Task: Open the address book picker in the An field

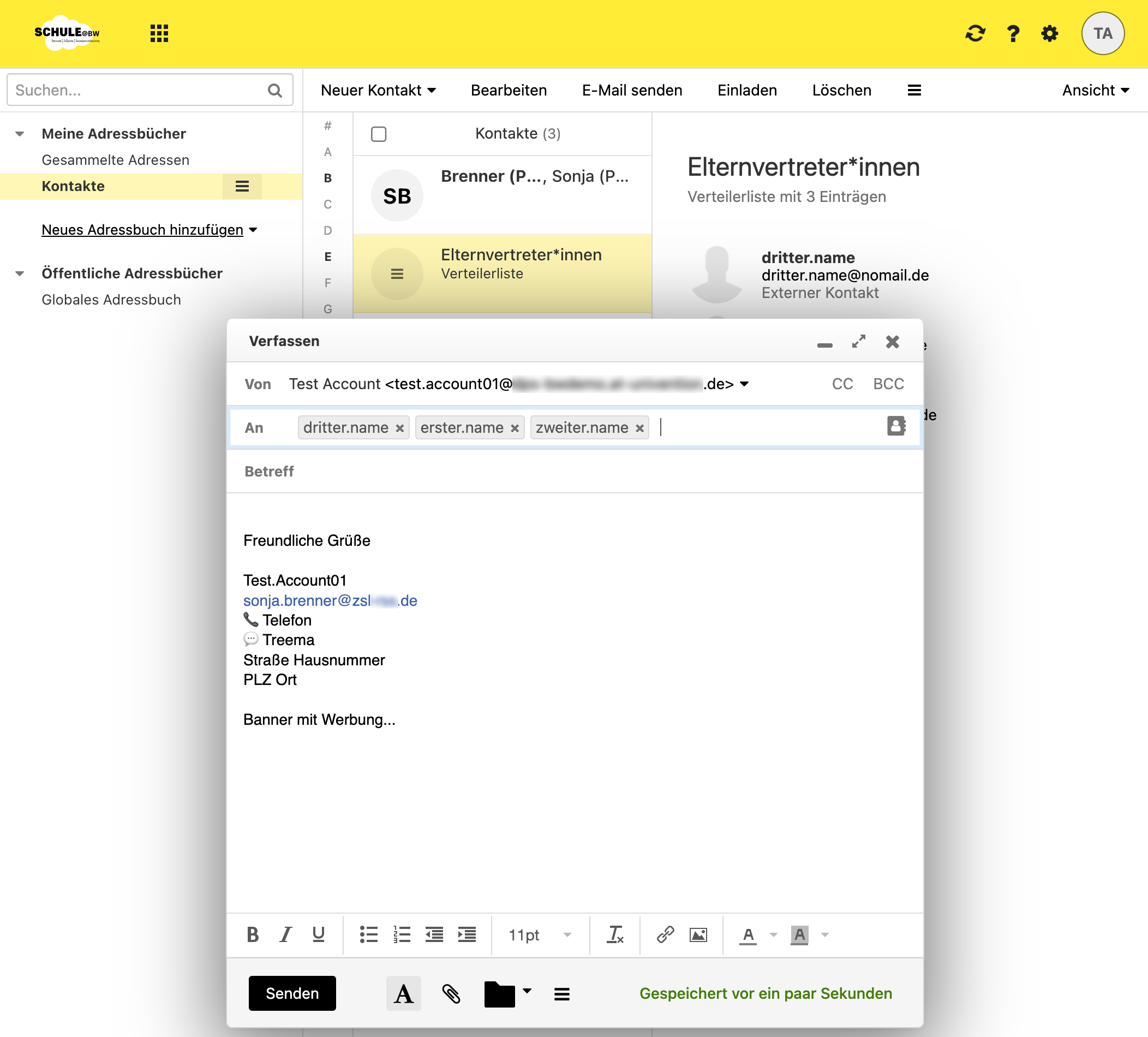Action: click(x=896, y=426)
